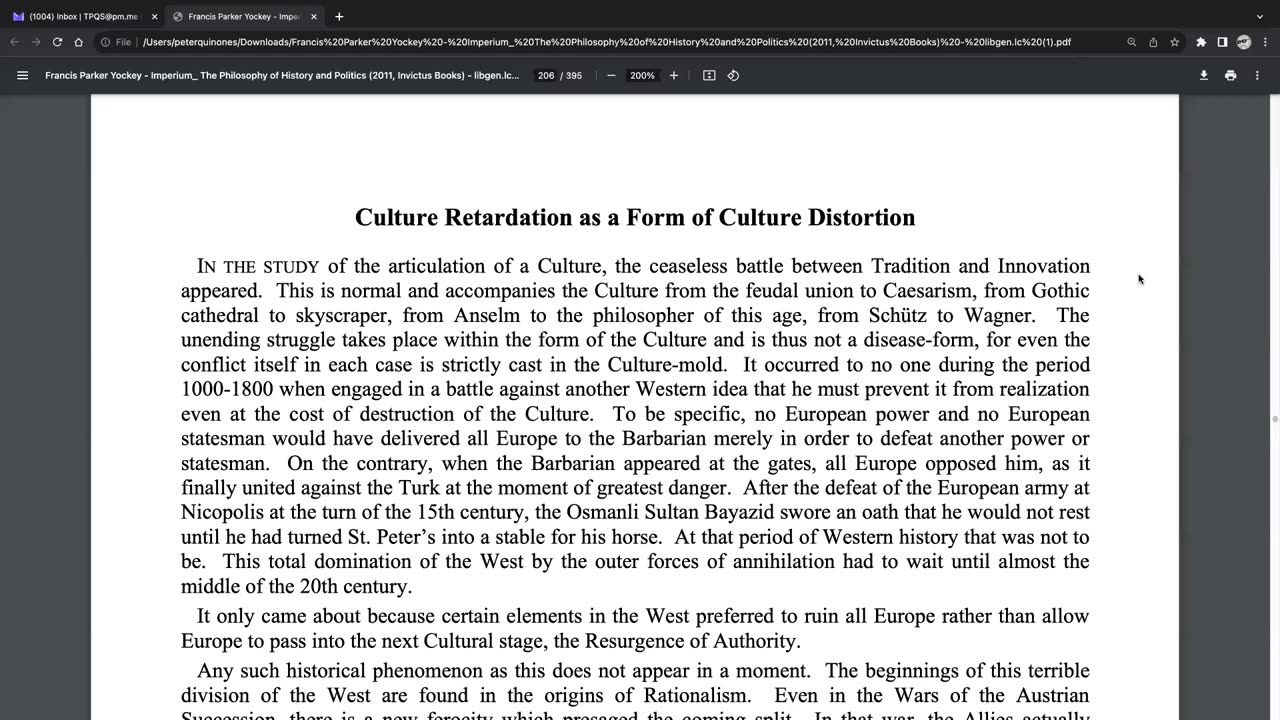1280x720 pixels.
Task: Toggle the browser side panel
Action: pyautogui.click(x=1222, y=42)
